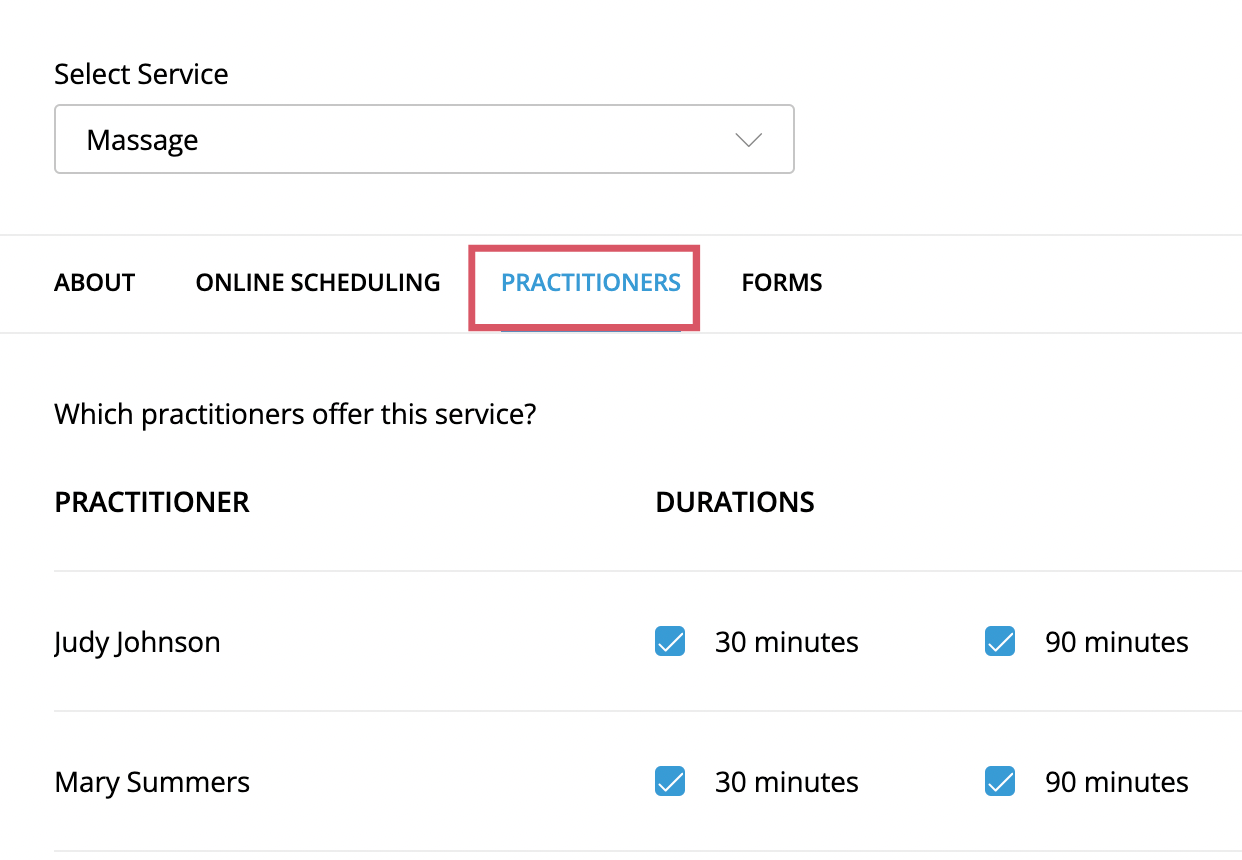Uncheck Judy Johnson's 90 minutes checkbox
This screenshot has width=1242, height=860.
[1000, 641]
